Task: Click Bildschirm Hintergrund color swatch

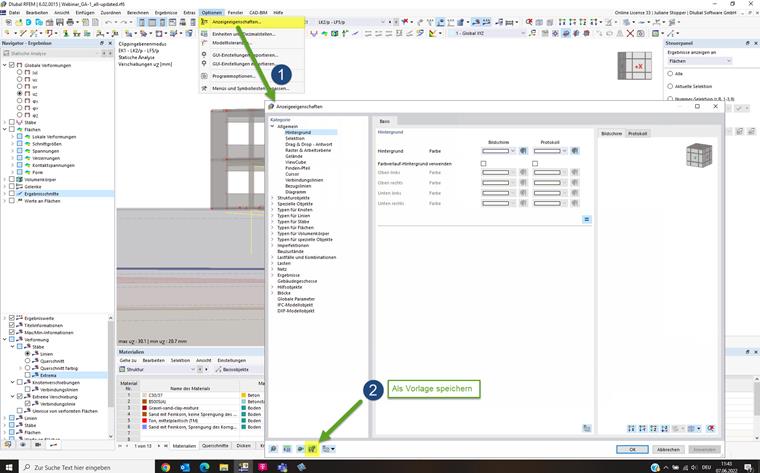Action: (495, 151)
